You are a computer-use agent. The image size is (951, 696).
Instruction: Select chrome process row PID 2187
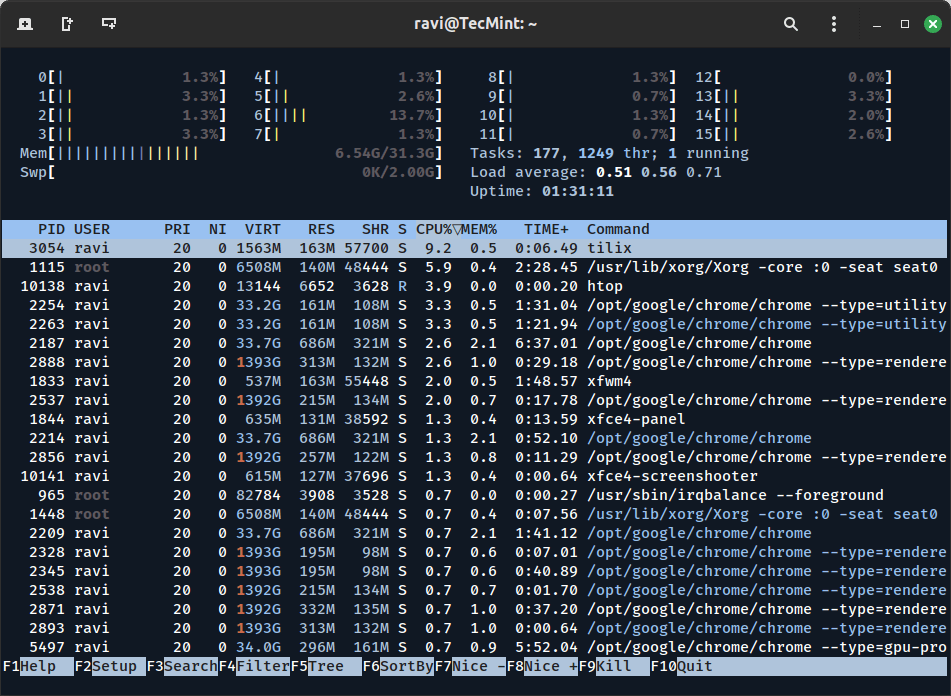(474, 343)
